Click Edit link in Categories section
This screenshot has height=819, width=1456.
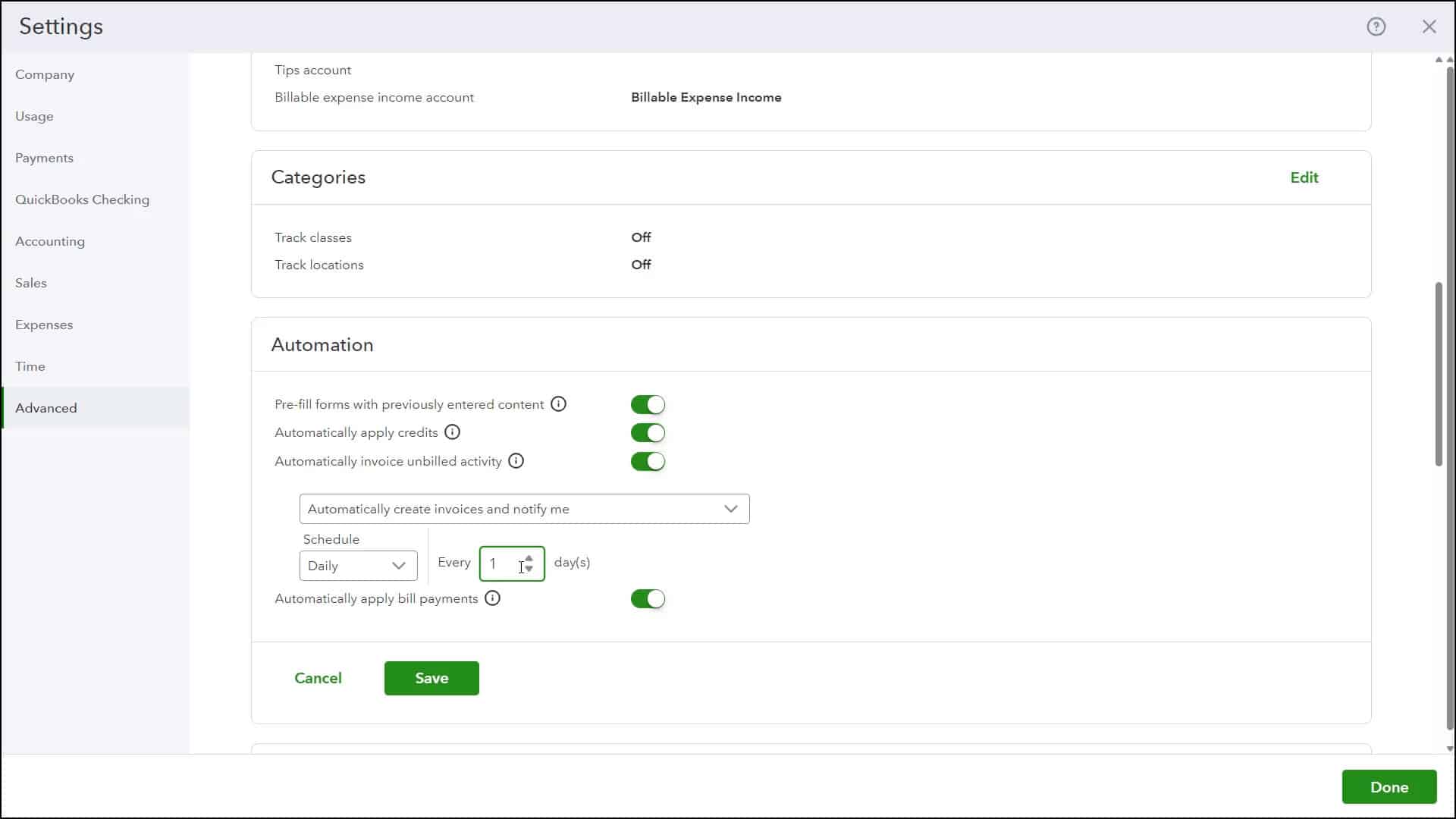pos(1304,177)
